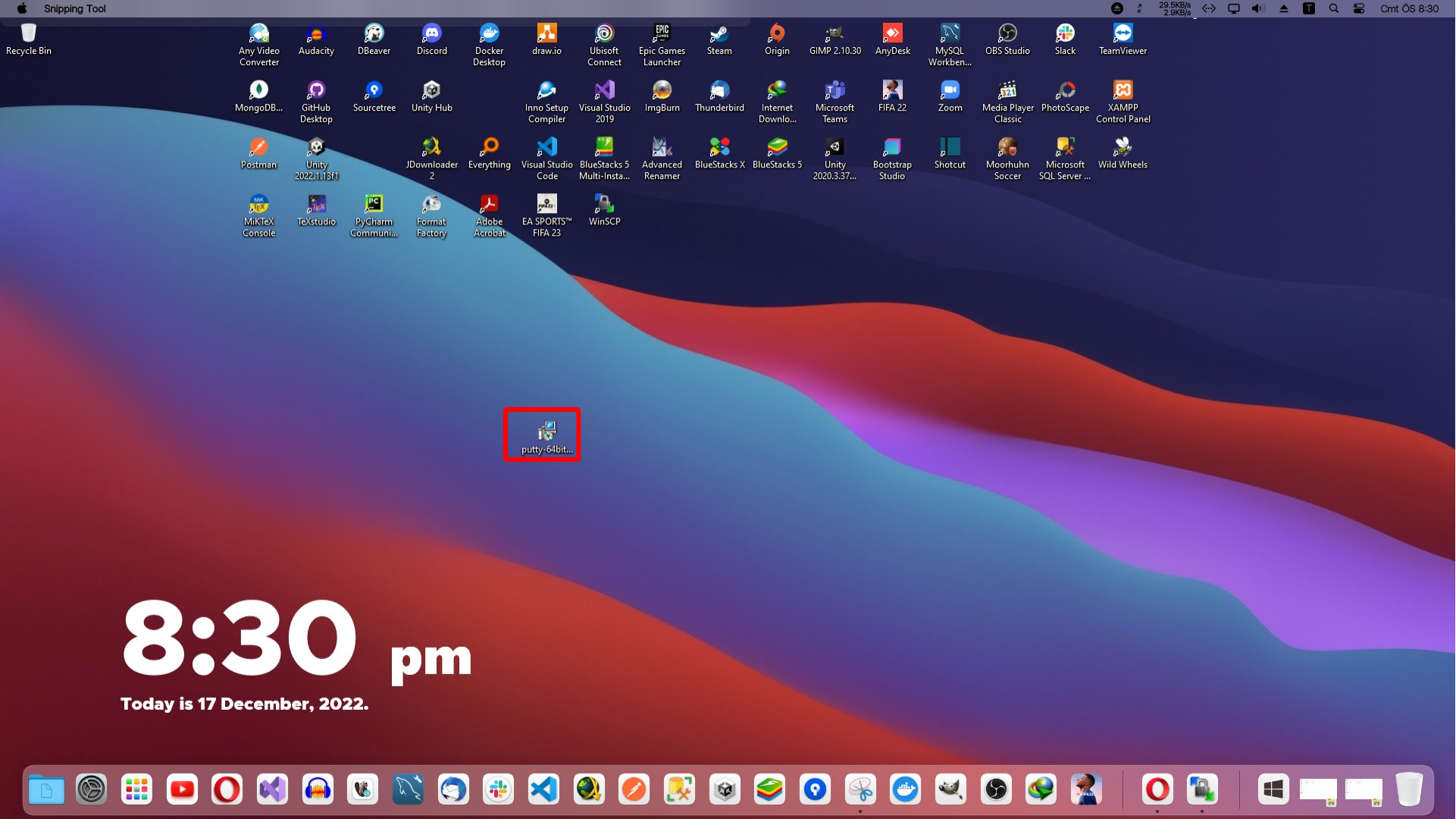This screenshot has height=819, width=1456.
Task: Select the GitHub Desktop shortcut
Action: click(316, 102)
